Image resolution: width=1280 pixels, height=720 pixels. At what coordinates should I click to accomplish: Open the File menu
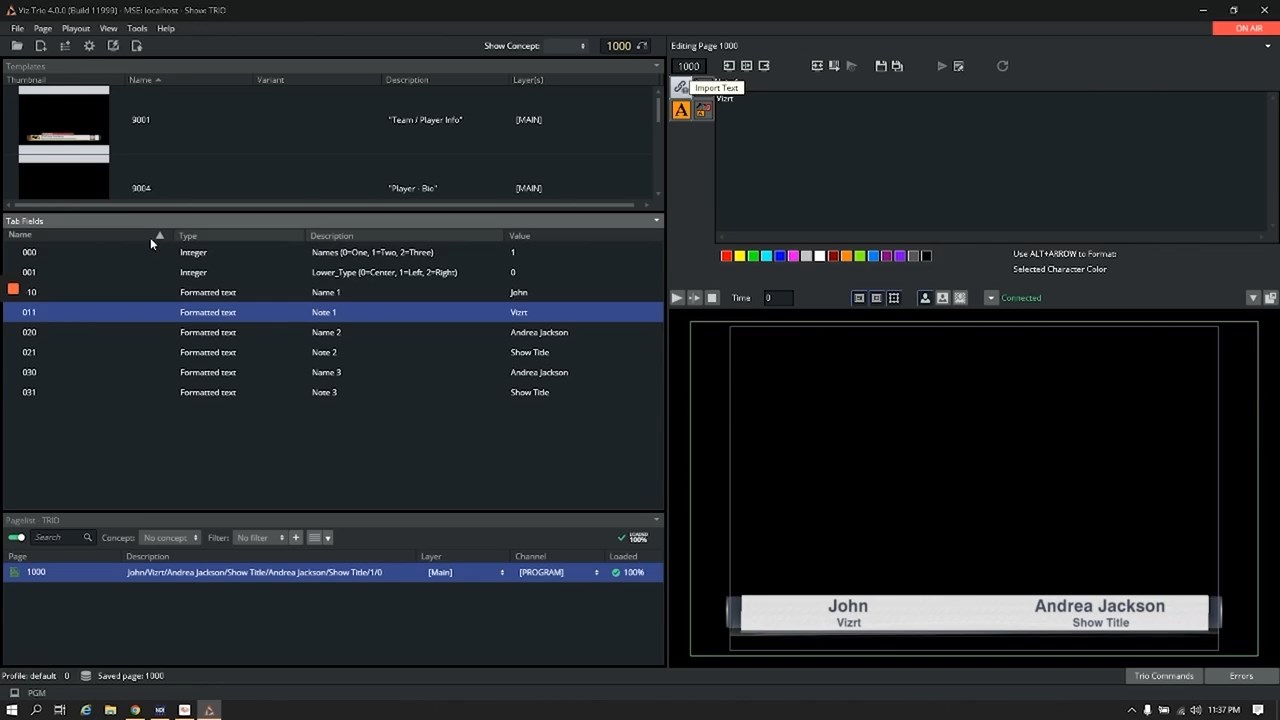click(x=17, y=28)
